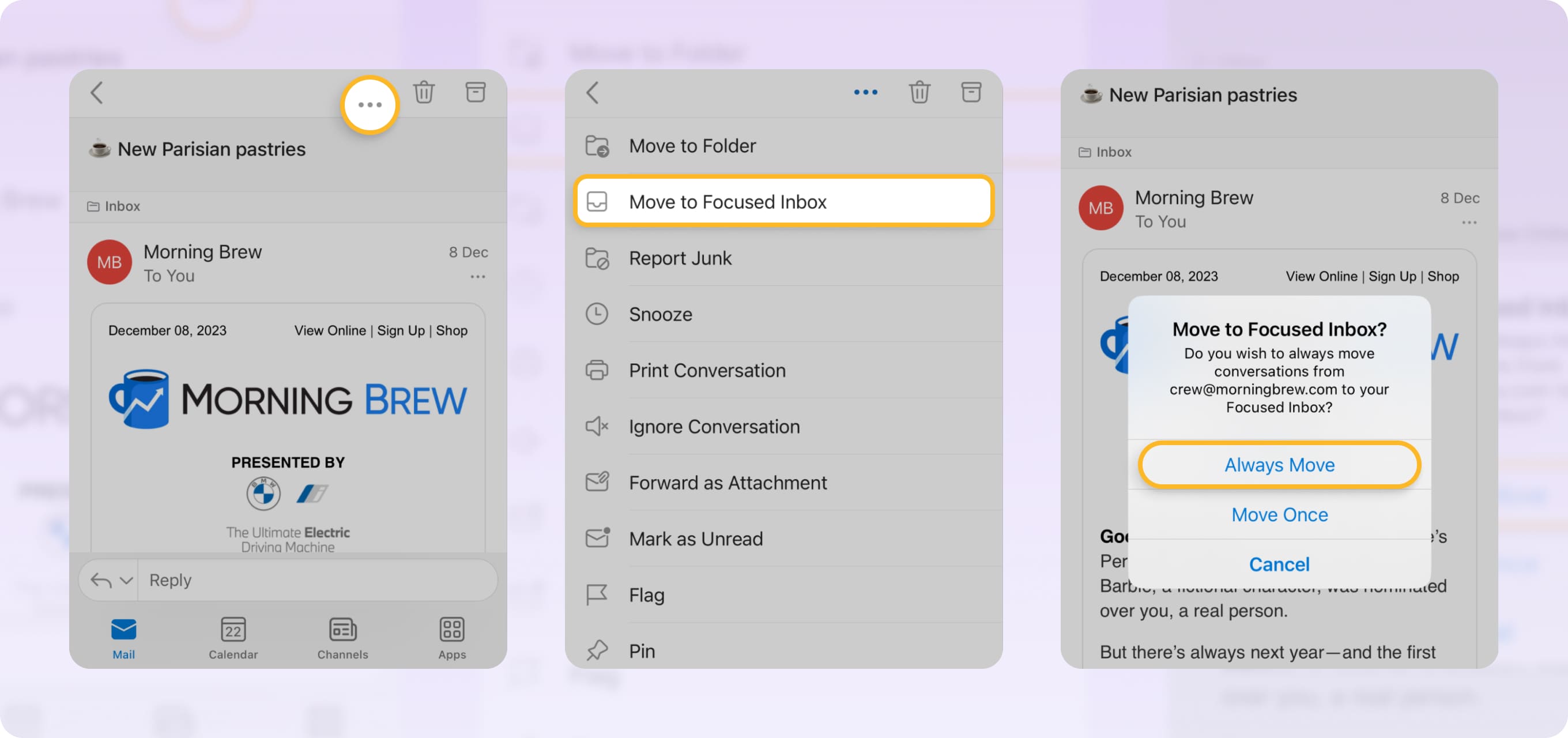
Task: Go back using left panel chevron
Action: (97, 93)
